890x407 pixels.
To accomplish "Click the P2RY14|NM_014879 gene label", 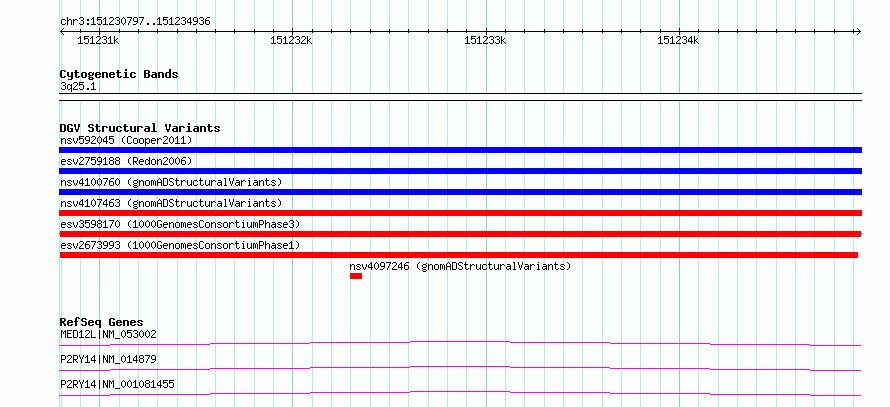I will coord(108,359).
